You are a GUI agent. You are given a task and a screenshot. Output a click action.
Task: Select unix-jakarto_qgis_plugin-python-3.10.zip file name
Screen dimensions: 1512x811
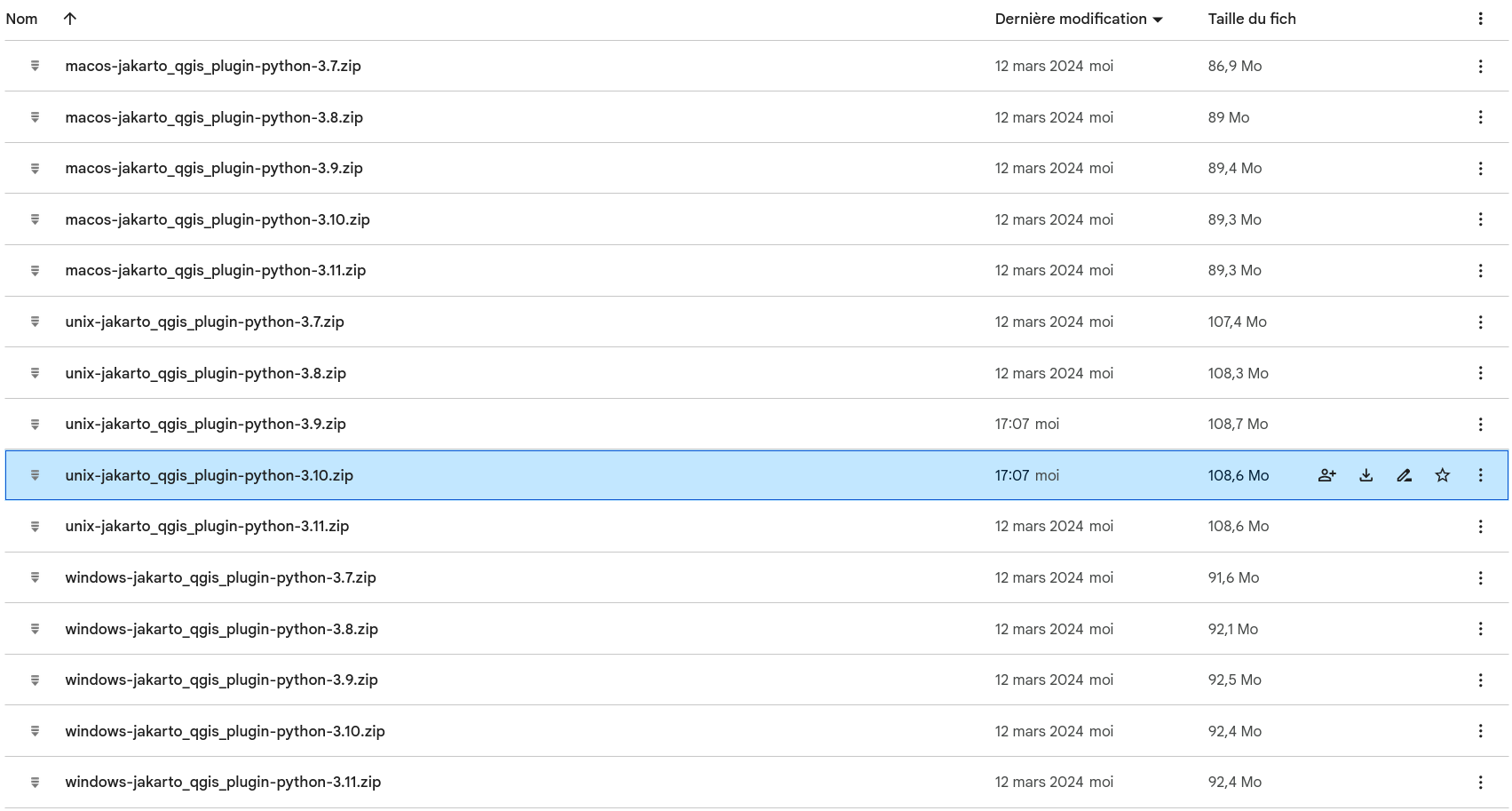(210, 475)
